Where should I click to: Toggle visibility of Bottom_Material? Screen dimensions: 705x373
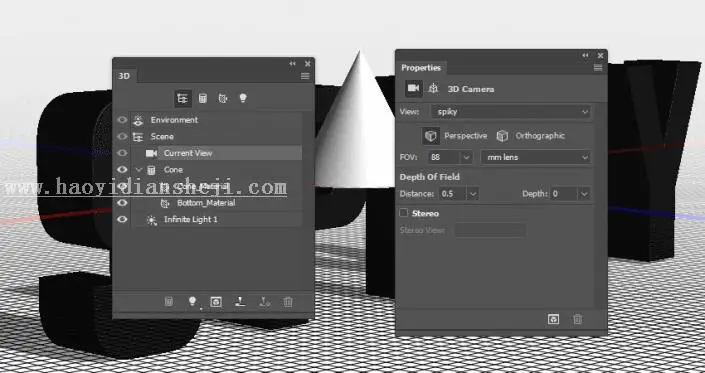pos(122,203)
